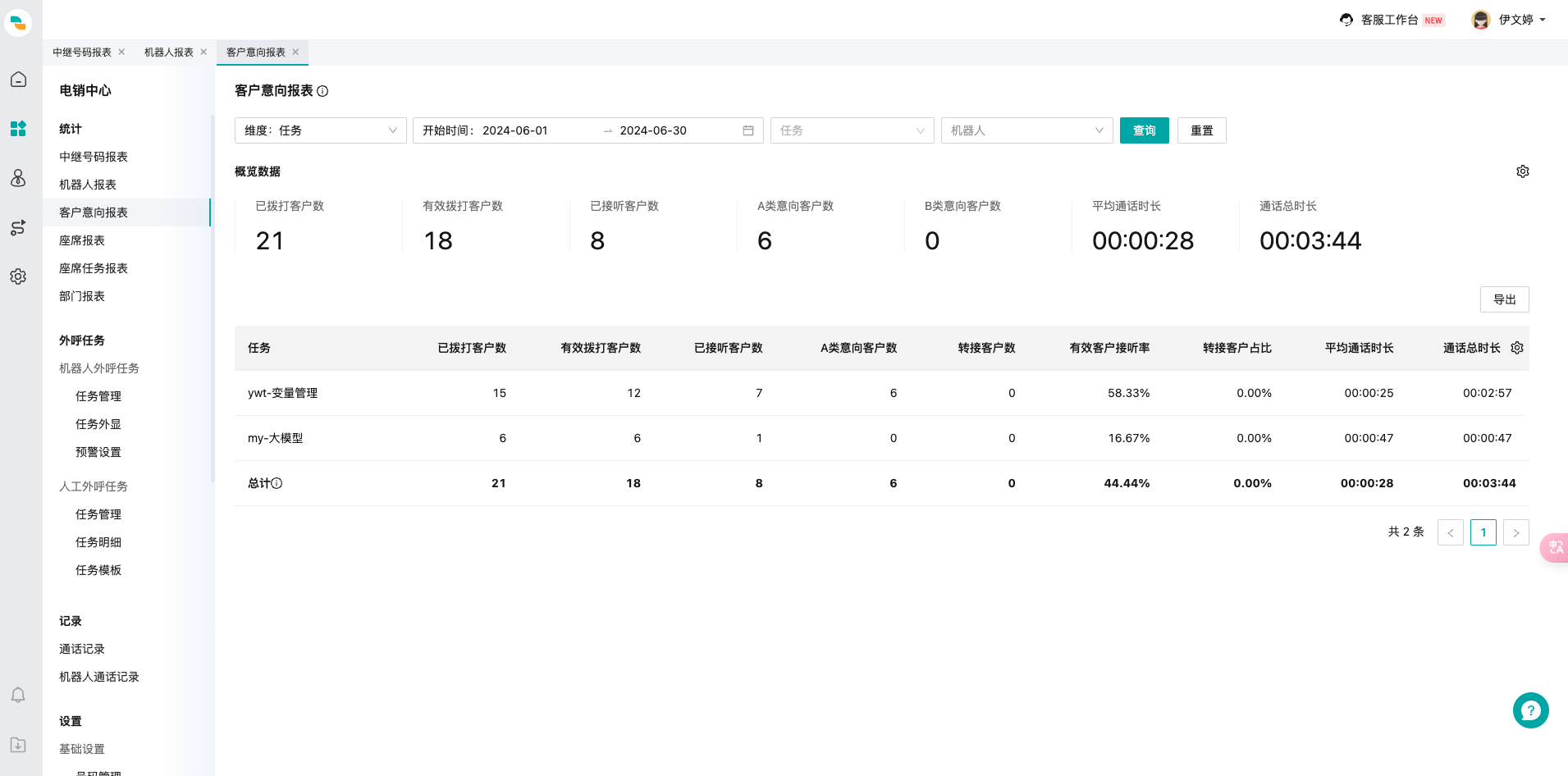
Task: Open 部门报表 in sidebar
Action: pyautogui.click(x=82, y=296)
